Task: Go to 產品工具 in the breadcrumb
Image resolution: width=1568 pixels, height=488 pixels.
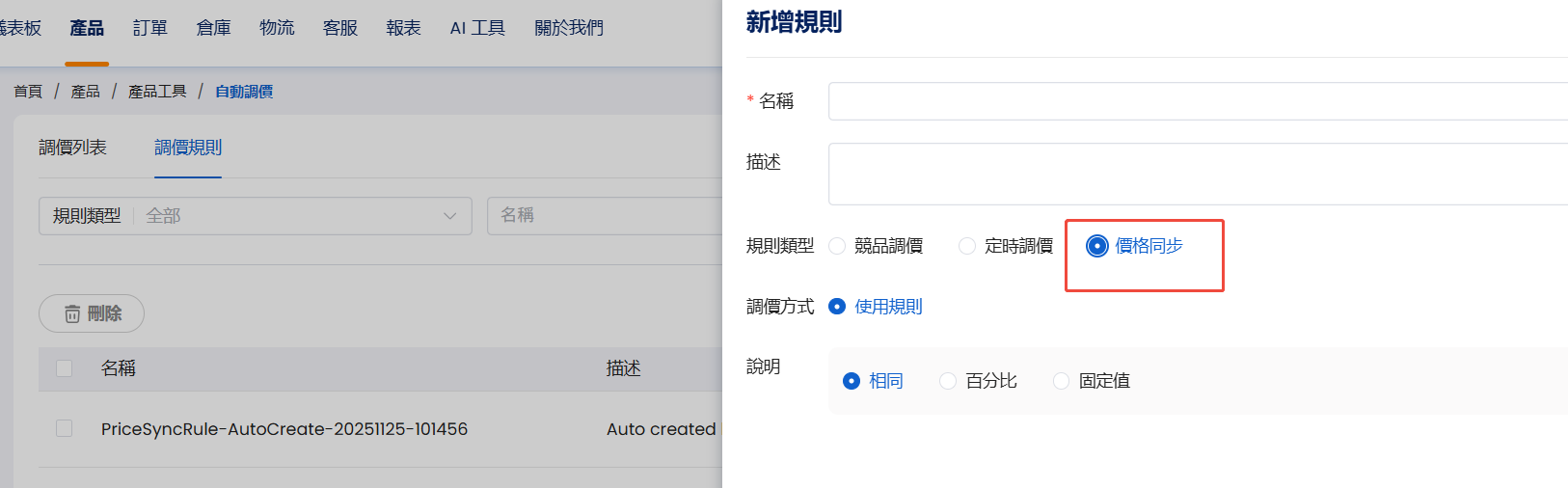Action: [x=157, y=92]
